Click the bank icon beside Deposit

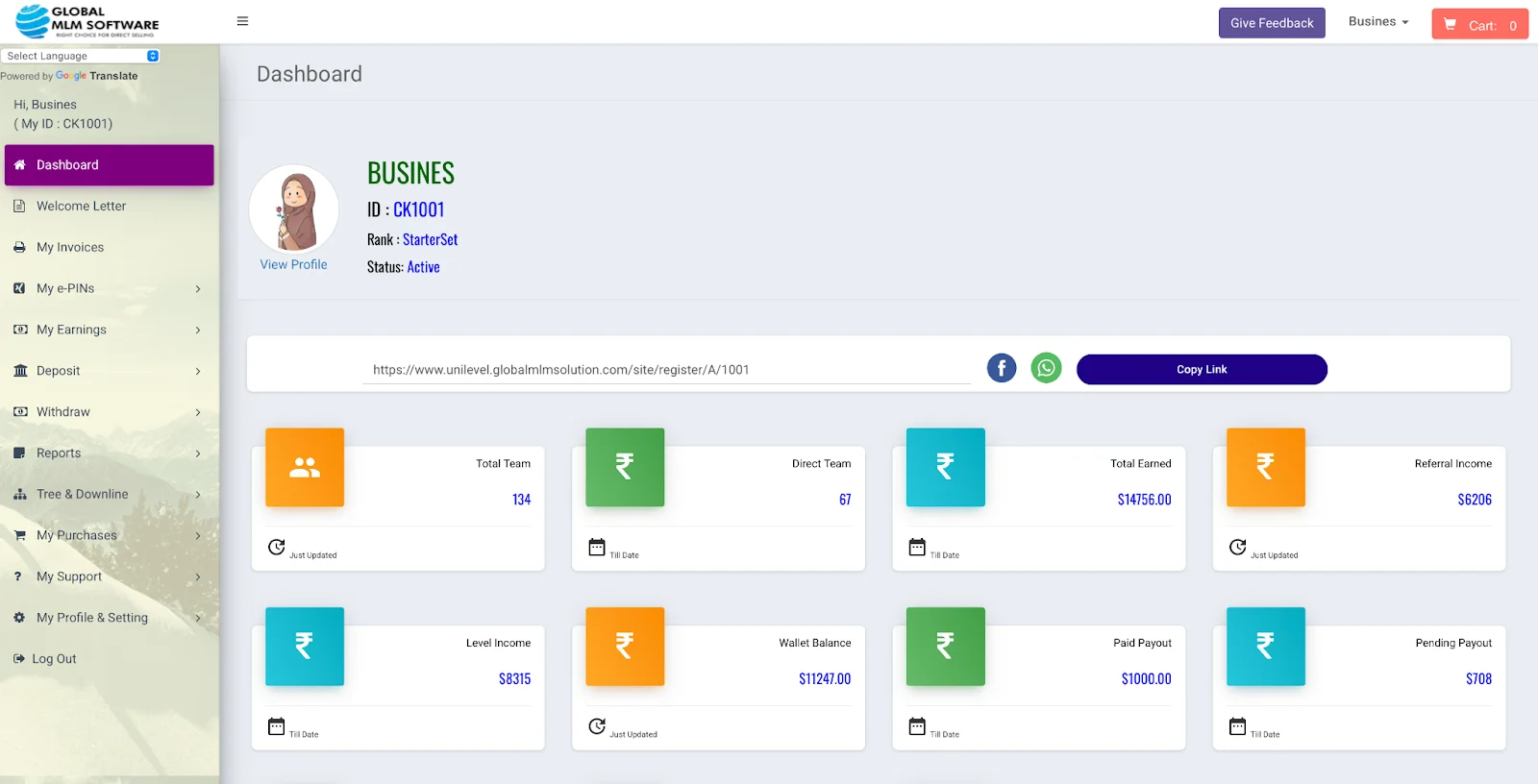point(20,371)
